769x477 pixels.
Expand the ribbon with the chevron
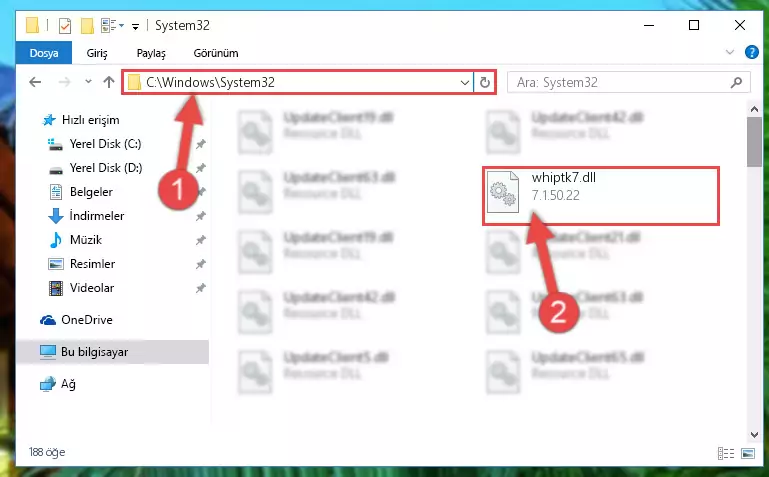[730, 52]
